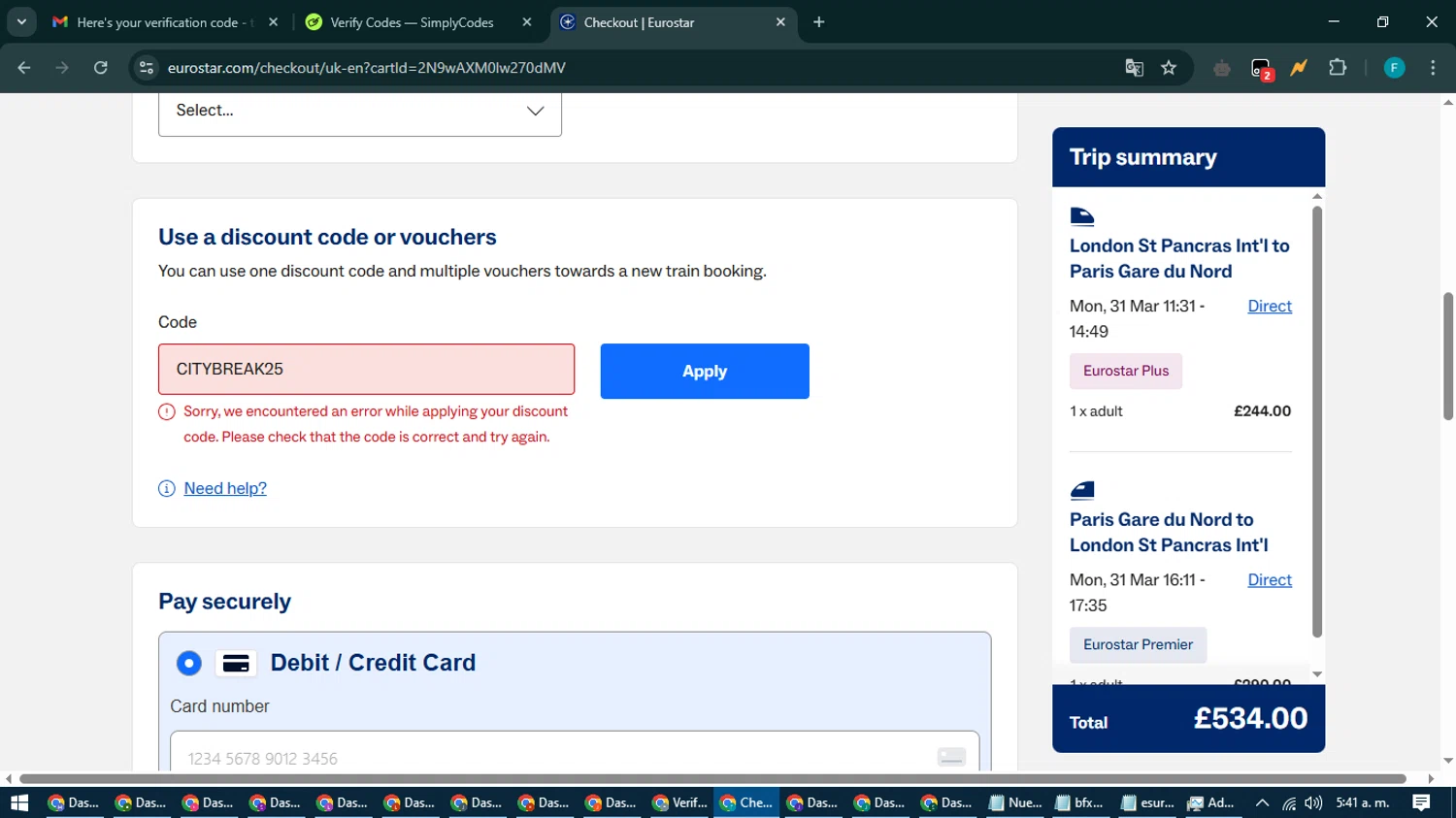Click the address bar URL
Screen dimensions: 1456x818
pos(367,68)
